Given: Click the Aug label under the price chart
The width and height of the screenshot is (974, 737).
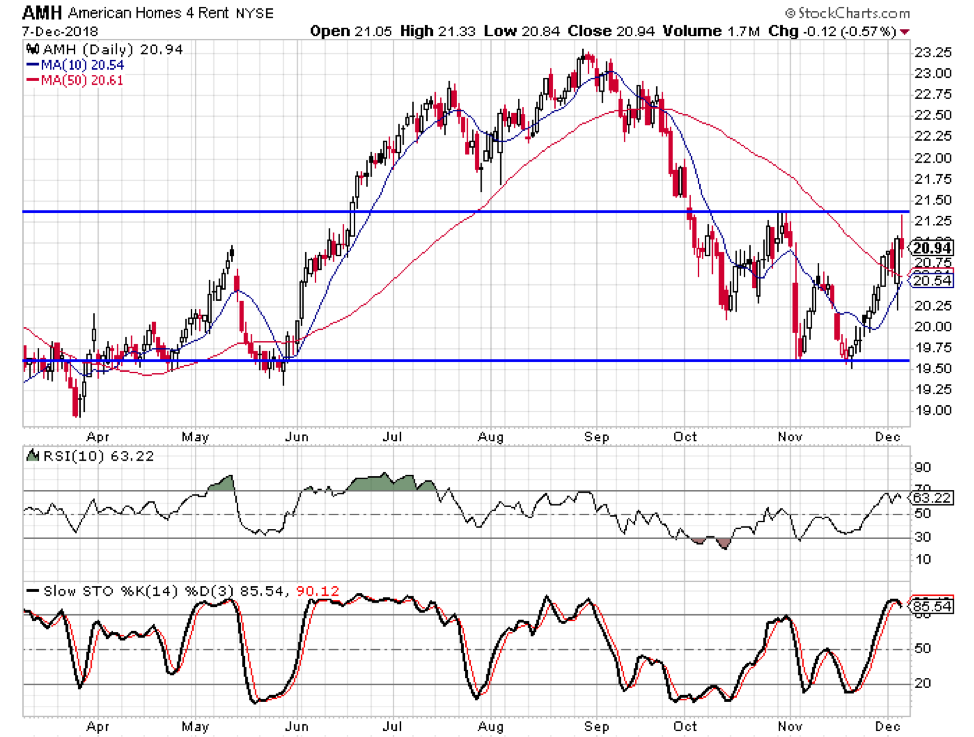Looking at the screenshot, I should (491, 437).
